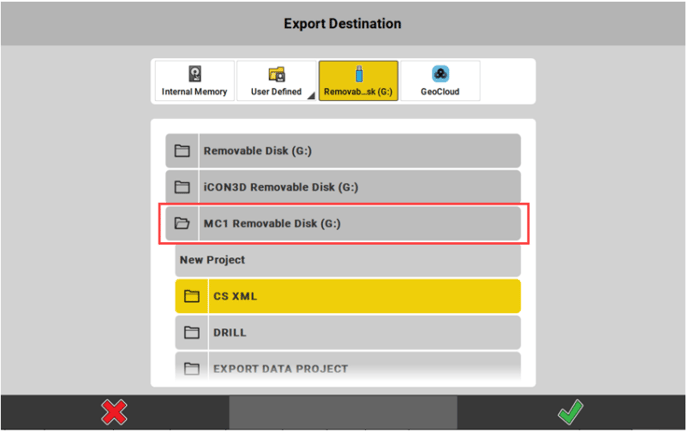Screen dimensions: 688x432
Task: Select the iCON3D Removable Disk (G:) row
Action: click(360, 187)
